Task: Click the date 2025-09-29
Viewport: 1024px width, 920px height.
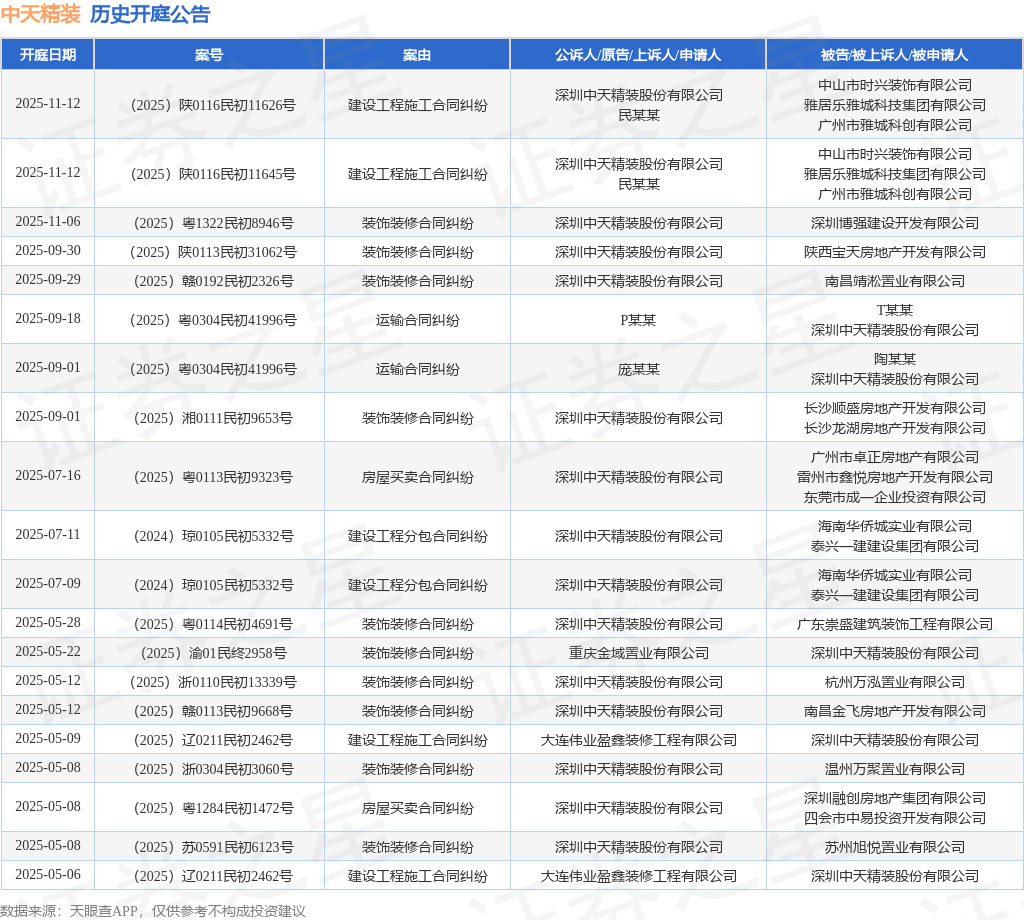Action: 48,279
